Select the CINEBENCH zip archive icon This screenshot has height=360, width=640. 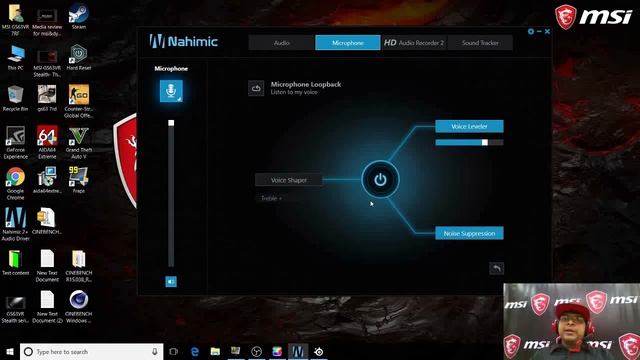point(47,221)
